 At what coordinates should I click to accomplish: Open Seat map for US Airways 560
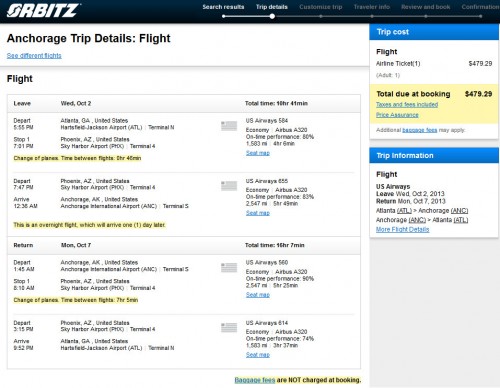pos(258,295)
